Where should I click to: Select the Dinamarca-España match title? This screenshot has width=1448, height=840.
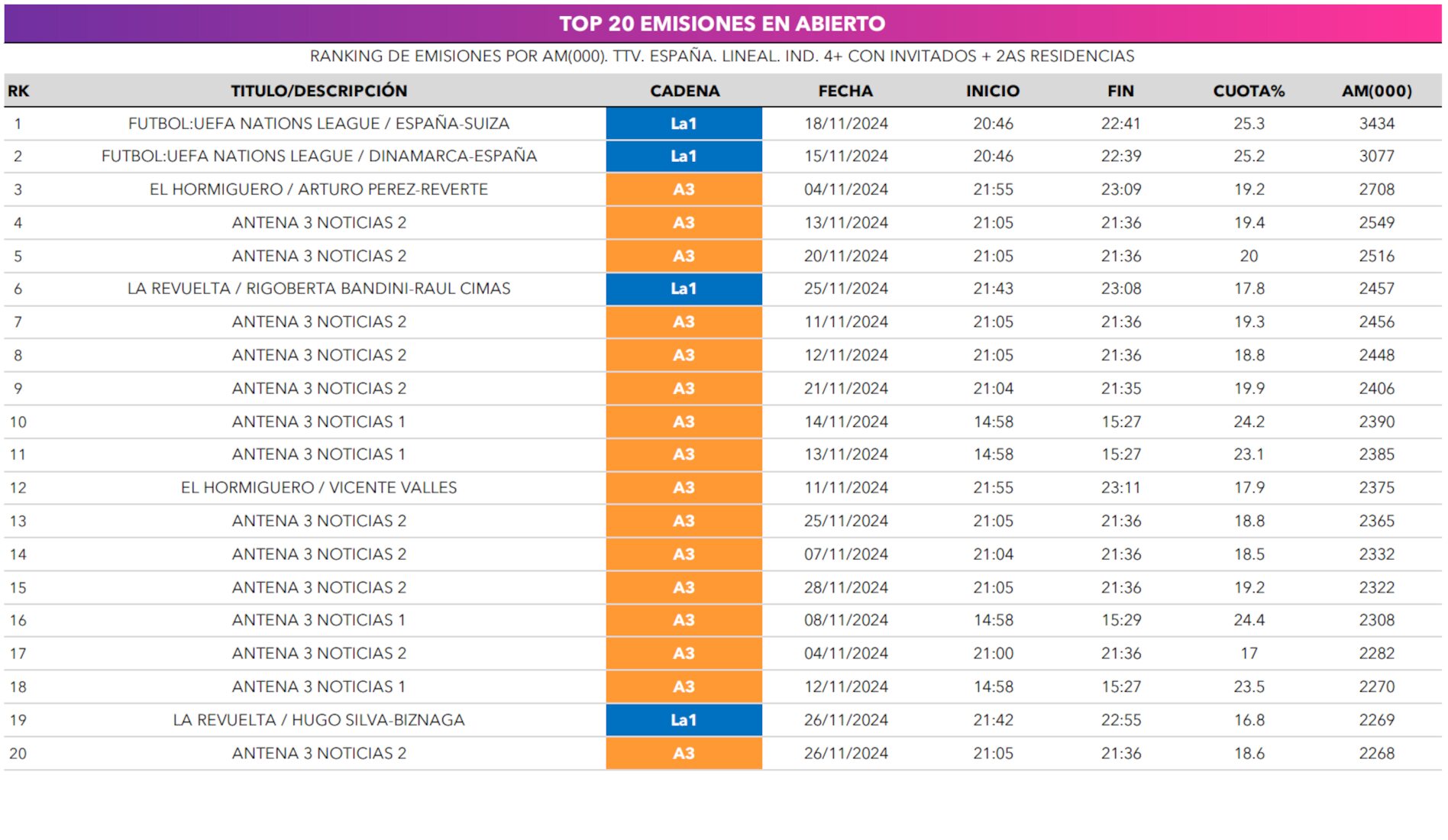pos(318,157)
